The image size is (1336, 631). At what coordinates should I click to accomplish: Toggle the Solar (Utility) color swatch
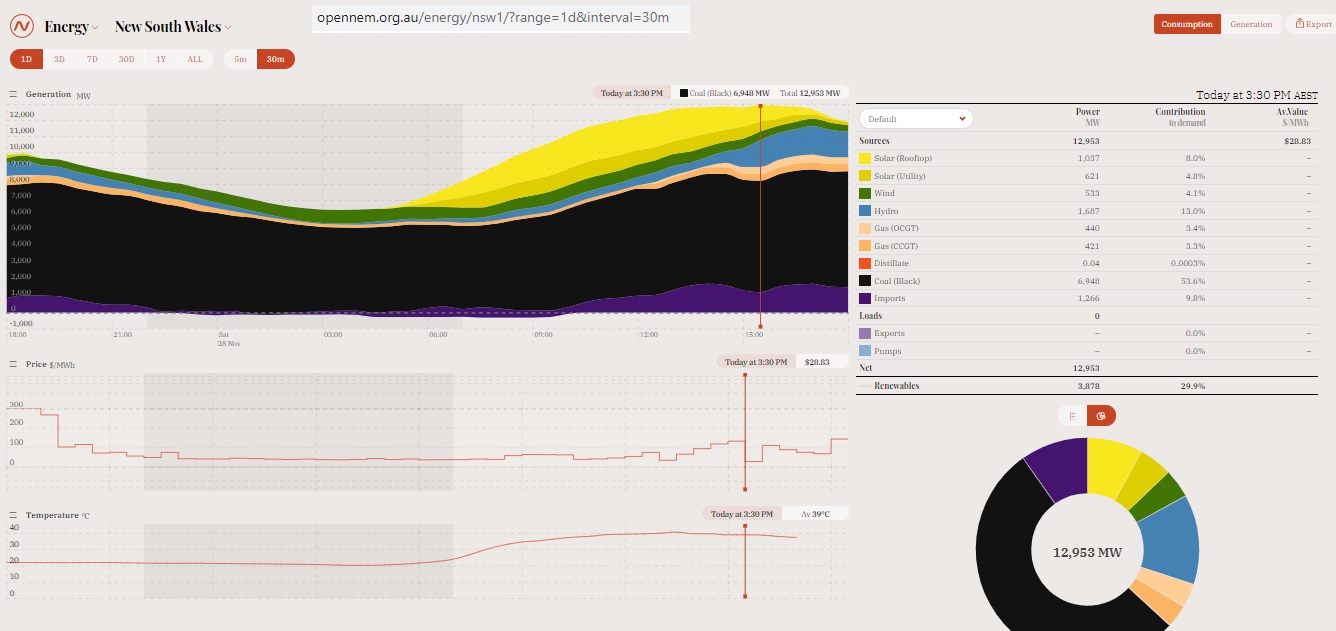click(865, 176)
